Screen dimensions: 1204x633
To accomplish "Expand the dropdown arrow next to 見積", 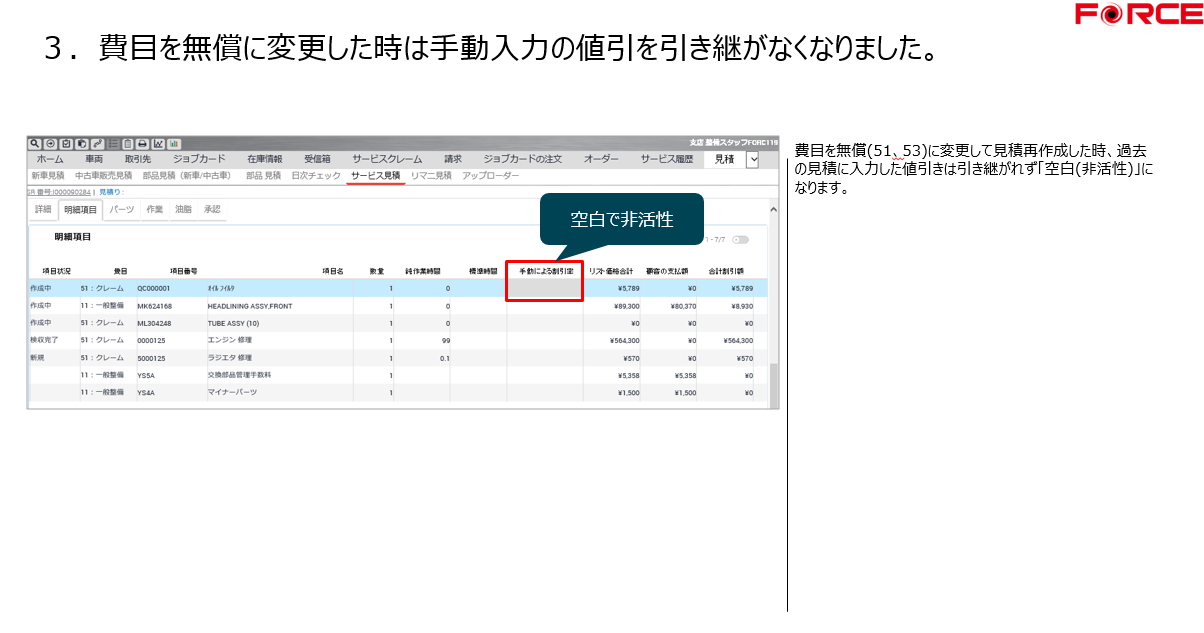I will tap(753, 159).
